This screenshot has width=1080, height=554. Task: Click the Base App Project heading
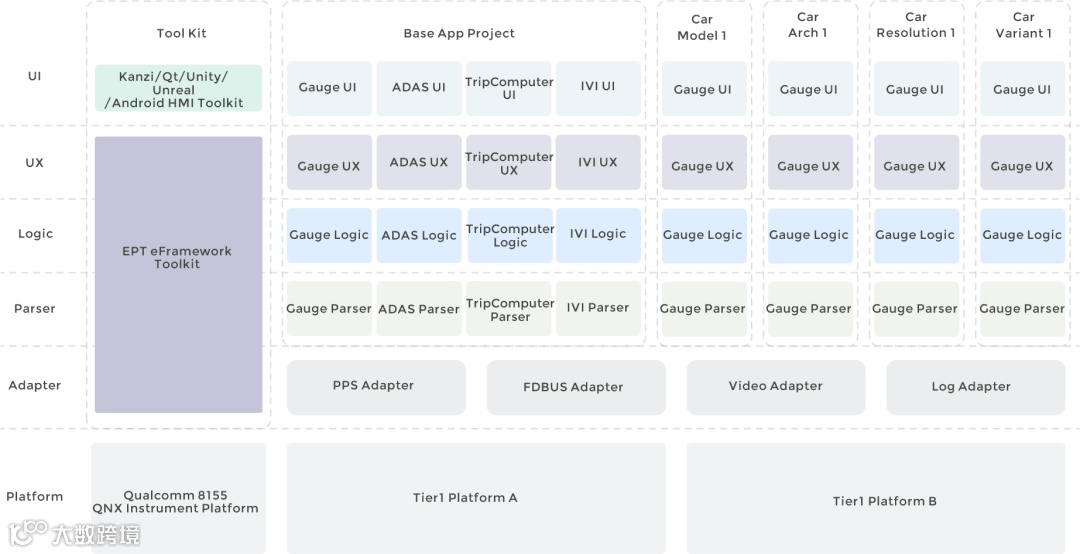click(460, 33)
